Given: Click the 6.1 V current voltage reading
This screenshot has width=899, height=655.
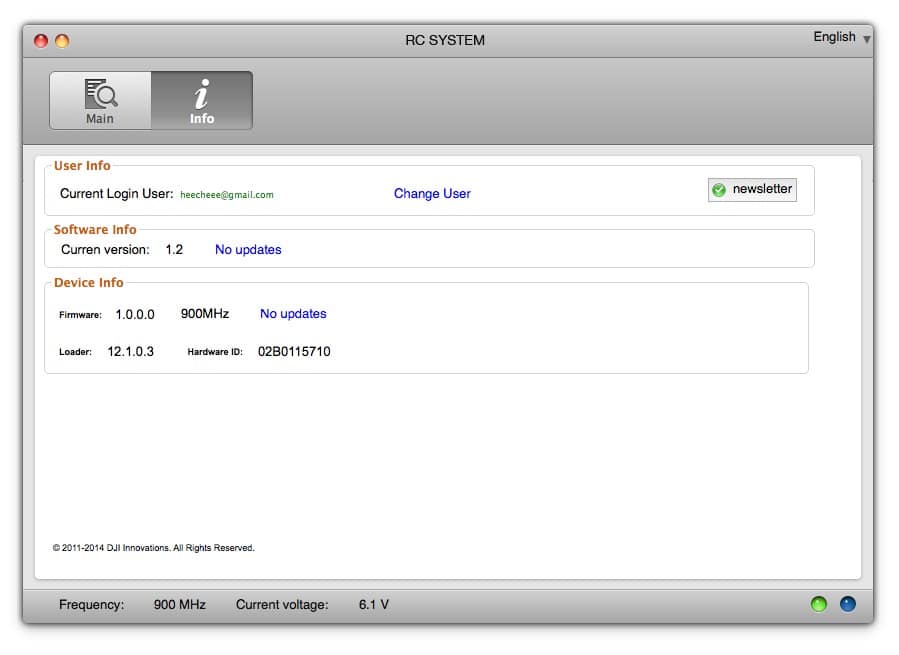Looking at the screenshot, I should [374, 605].
